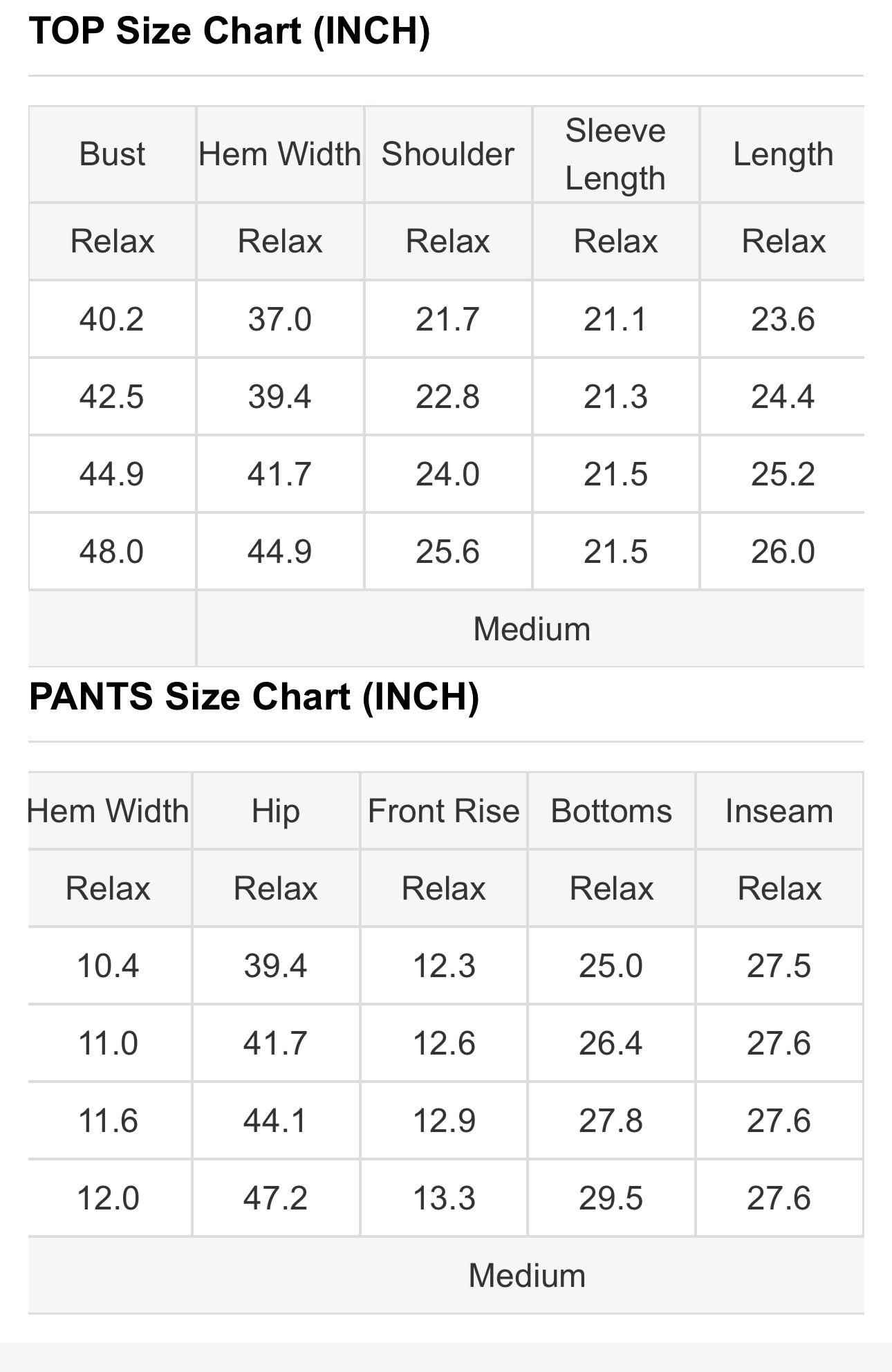Click the 26.0 length measurement cell
The image size is (892, 1372).
(x=783, y=552)
